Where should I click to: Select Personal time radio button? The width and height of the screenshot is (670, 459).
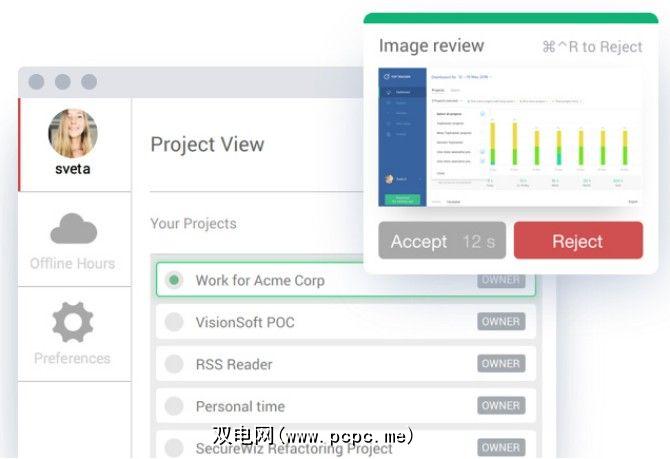[x=174, y=406]
